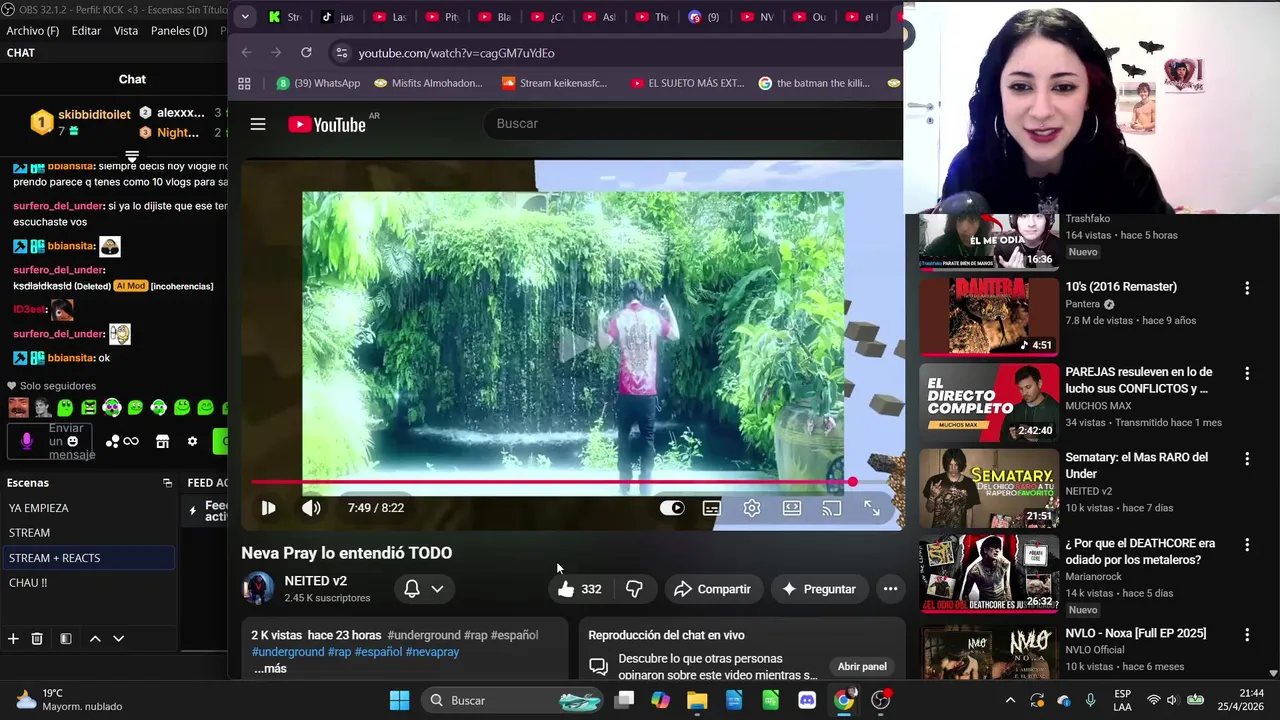The height and width of the screenshot is (720, 1280).
Task: Open options for the 10's (2016 Remaster) video
Action: point(1246,288)
